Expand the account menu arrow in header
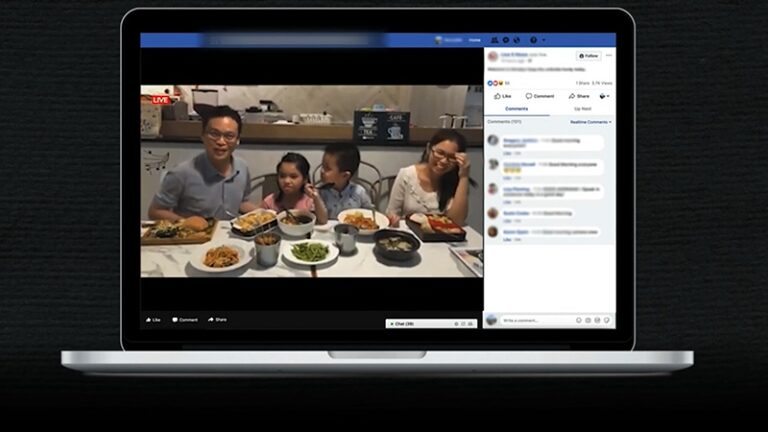768x432 pixels. pyautogui.click(x=544, y=40)
